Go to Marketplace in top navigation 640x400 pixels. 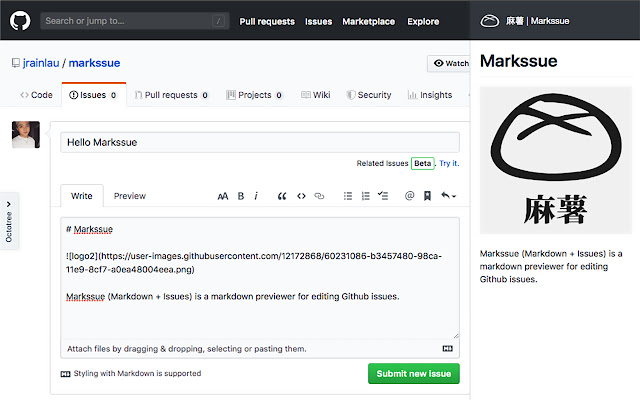coord(368,21)
